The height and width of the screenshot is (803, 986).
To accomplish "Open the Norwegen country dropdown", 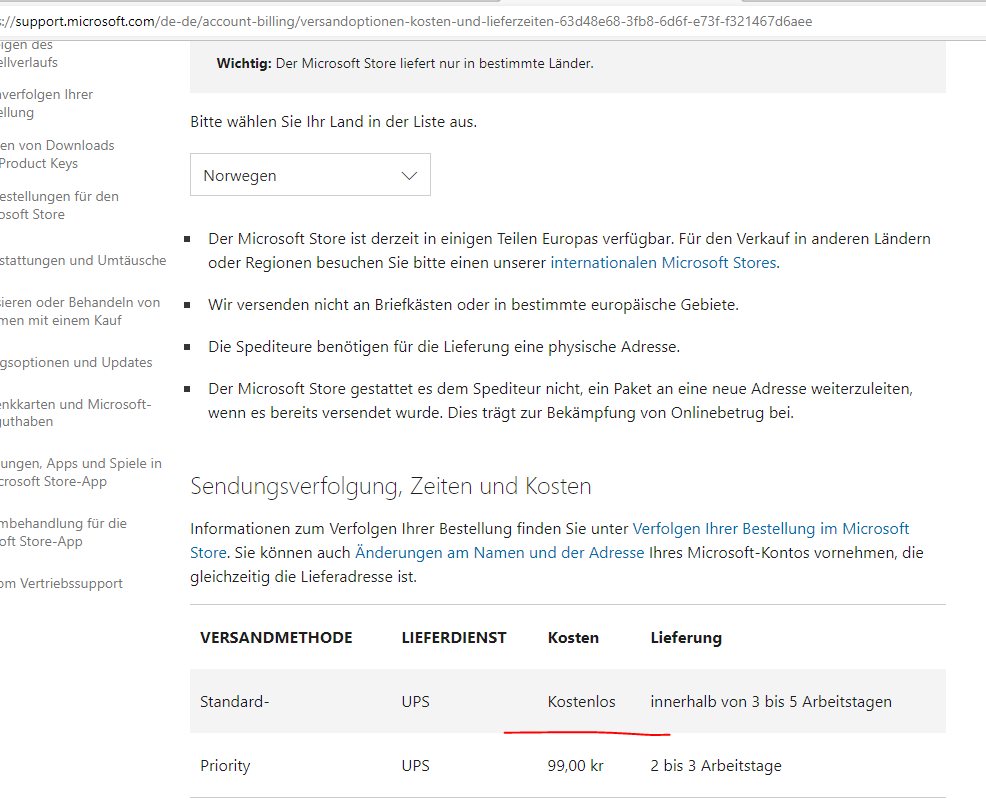I will point(310,175).
